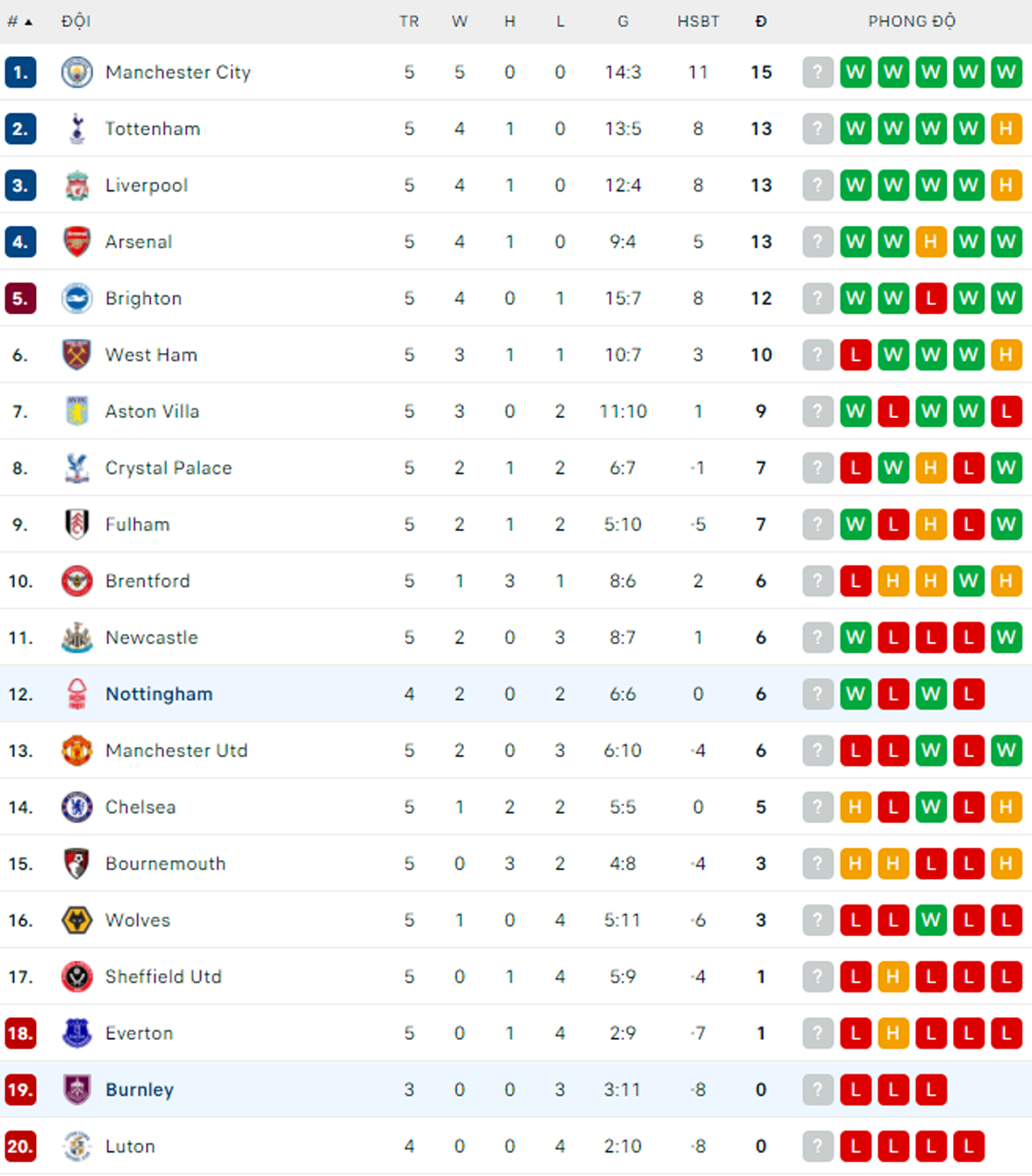The height and width of the screenshot is (1176, 1032).
Task: Click the Arsenal club crest
Action: click(77, 242)
